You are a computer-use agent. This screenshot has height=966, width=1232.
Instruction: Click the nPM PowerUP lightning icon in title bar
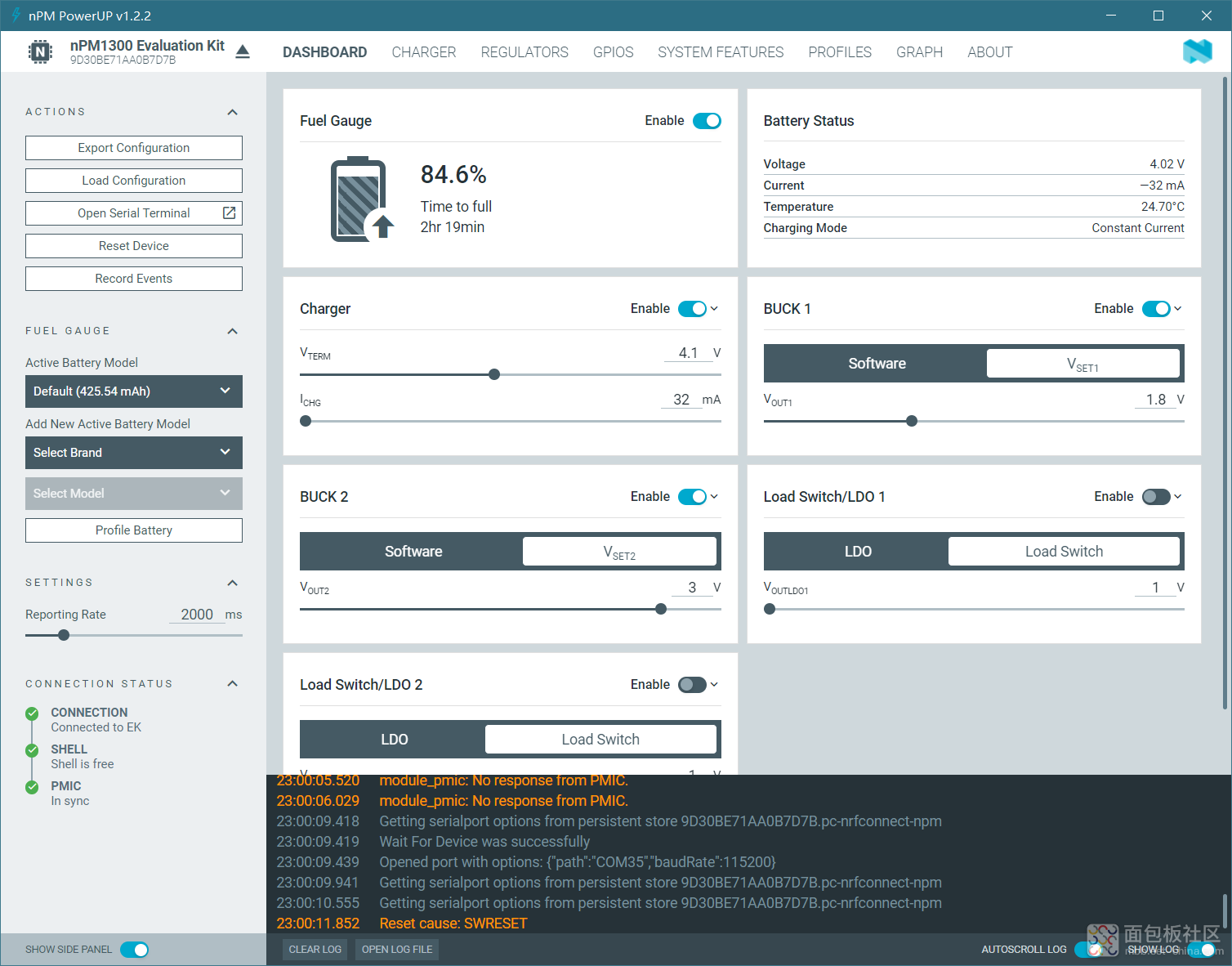pos(15,16)
